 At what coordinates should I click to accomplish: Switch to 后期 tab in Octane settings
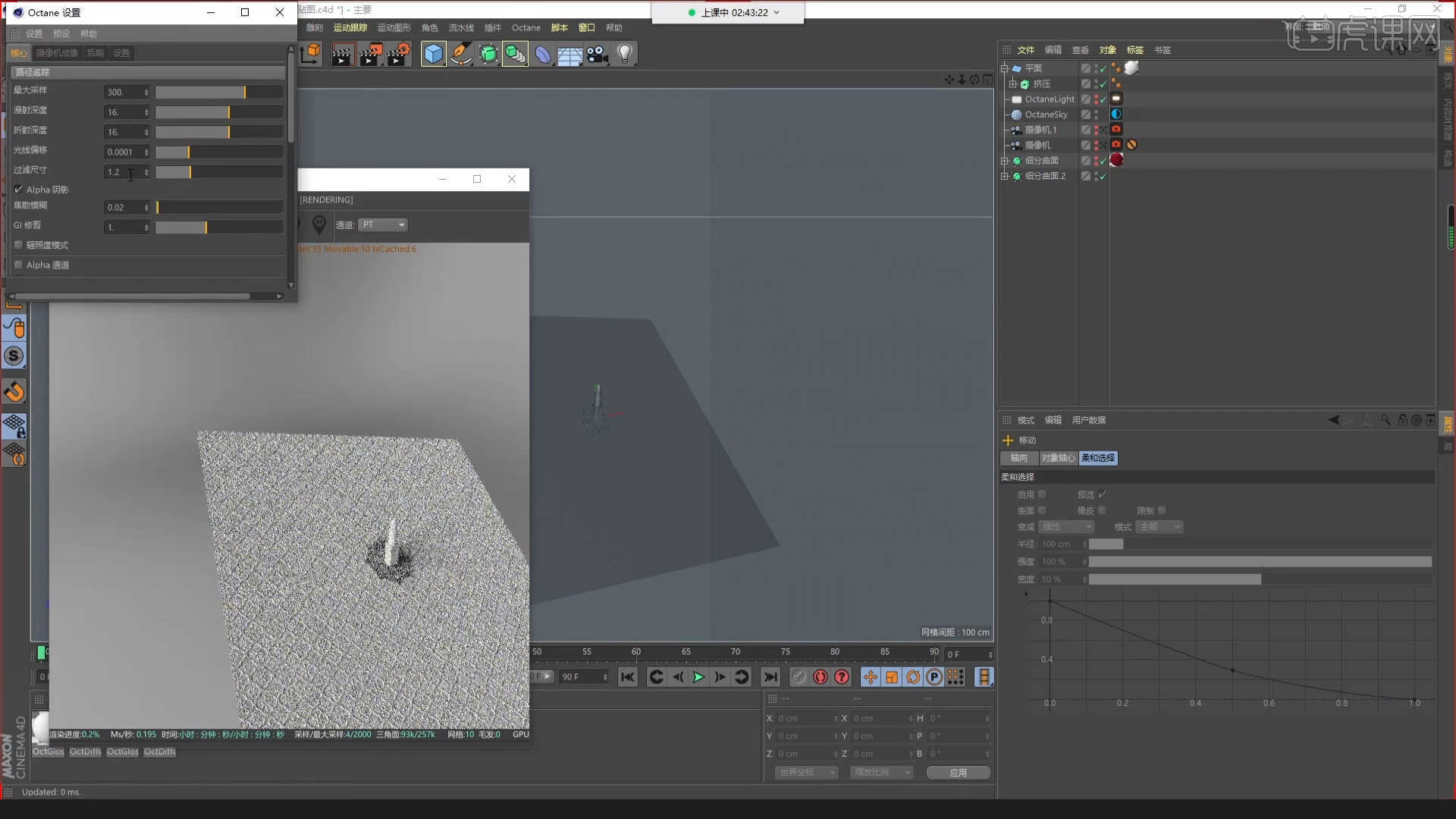[x=95, y=53]
